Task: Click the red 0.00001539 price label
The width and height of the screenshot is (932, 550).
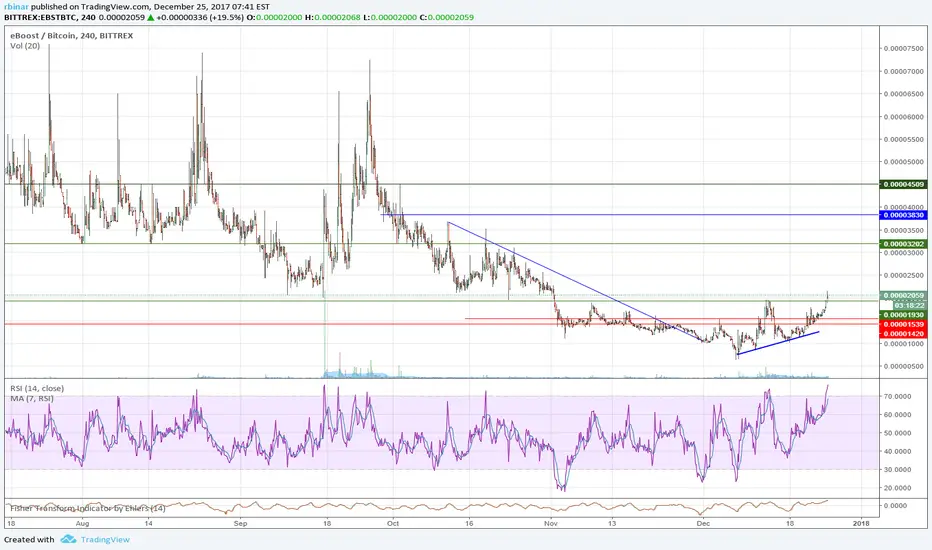Action: click(903, 324)
